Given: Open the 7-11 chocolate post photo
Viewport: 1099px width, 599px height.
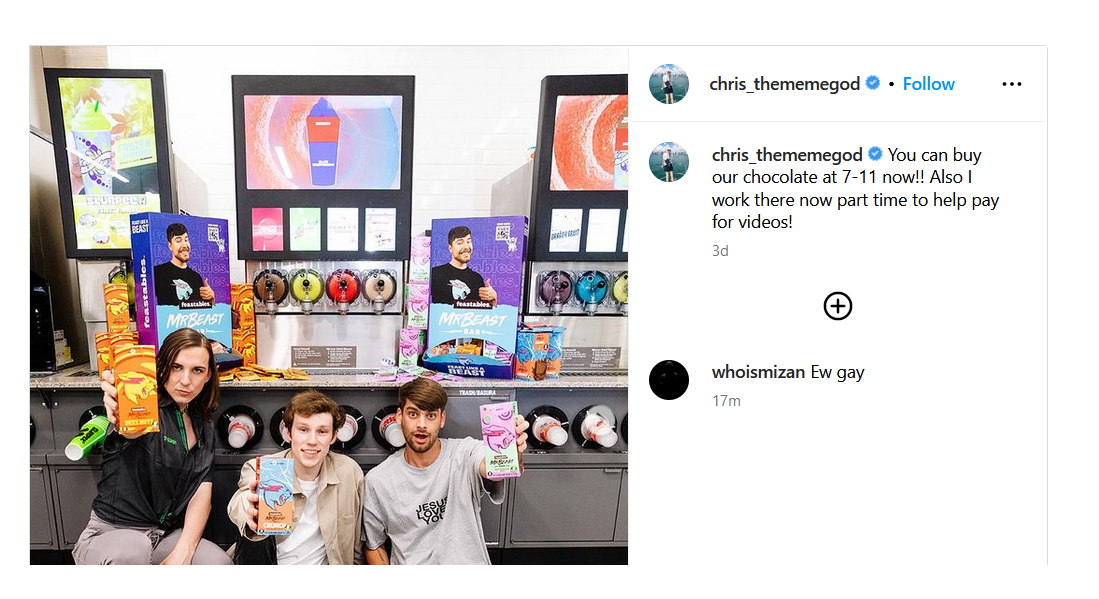Looking at the screenshot, I should (x=329, y=305).
